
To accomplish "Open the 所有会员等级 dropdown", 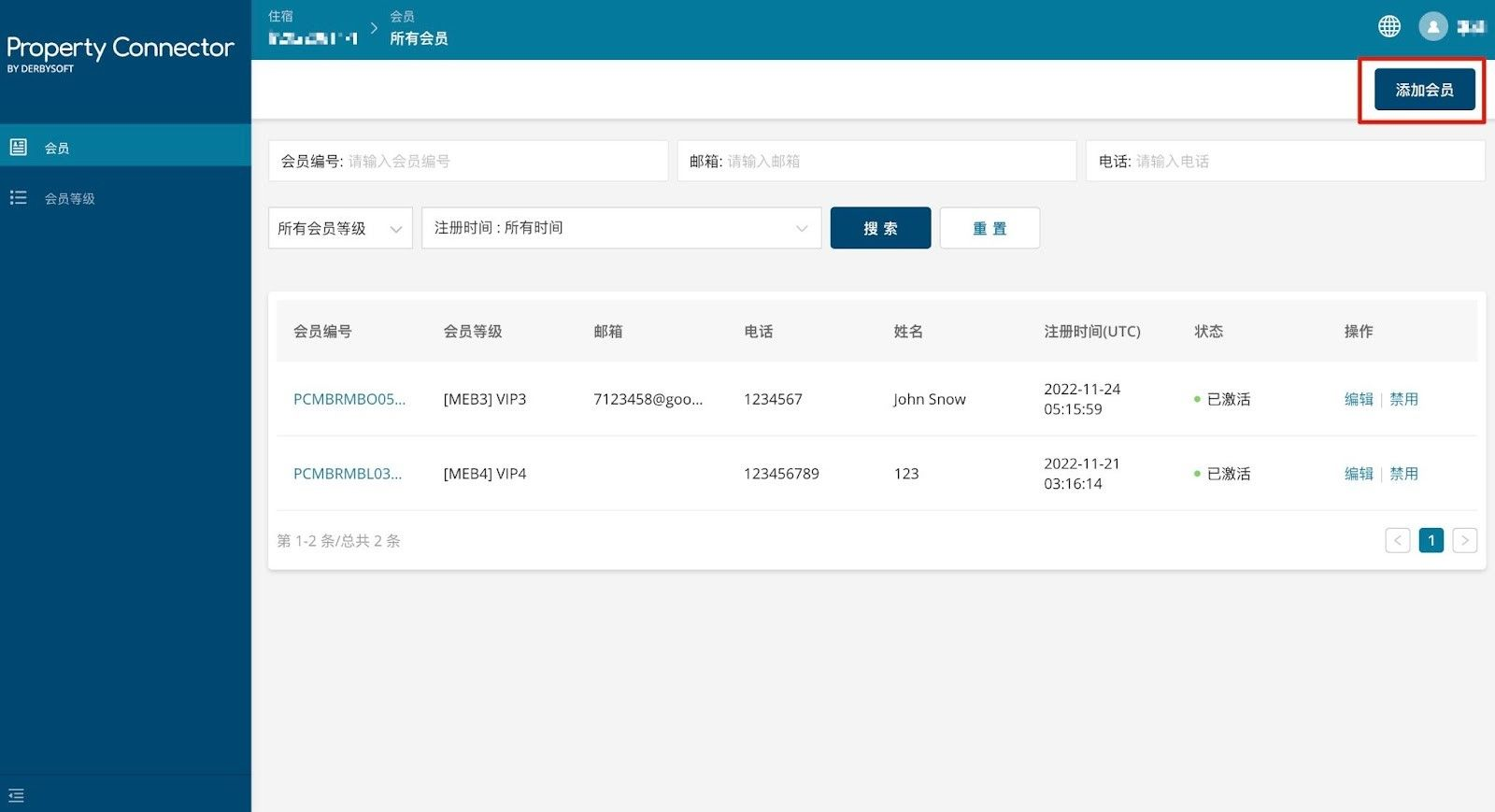I will point(340,228).
